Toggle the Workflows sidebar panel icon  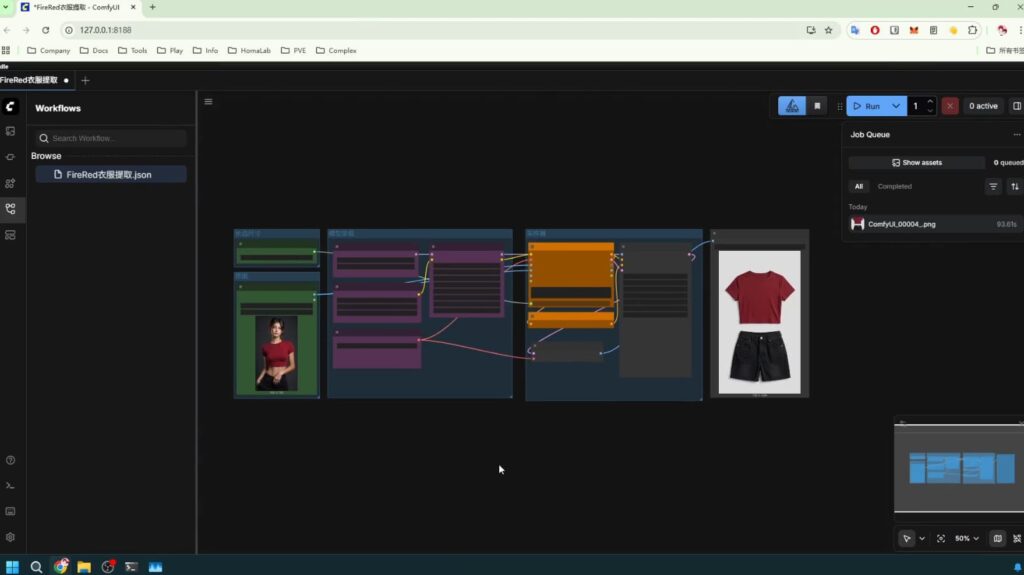coord(10,209)
